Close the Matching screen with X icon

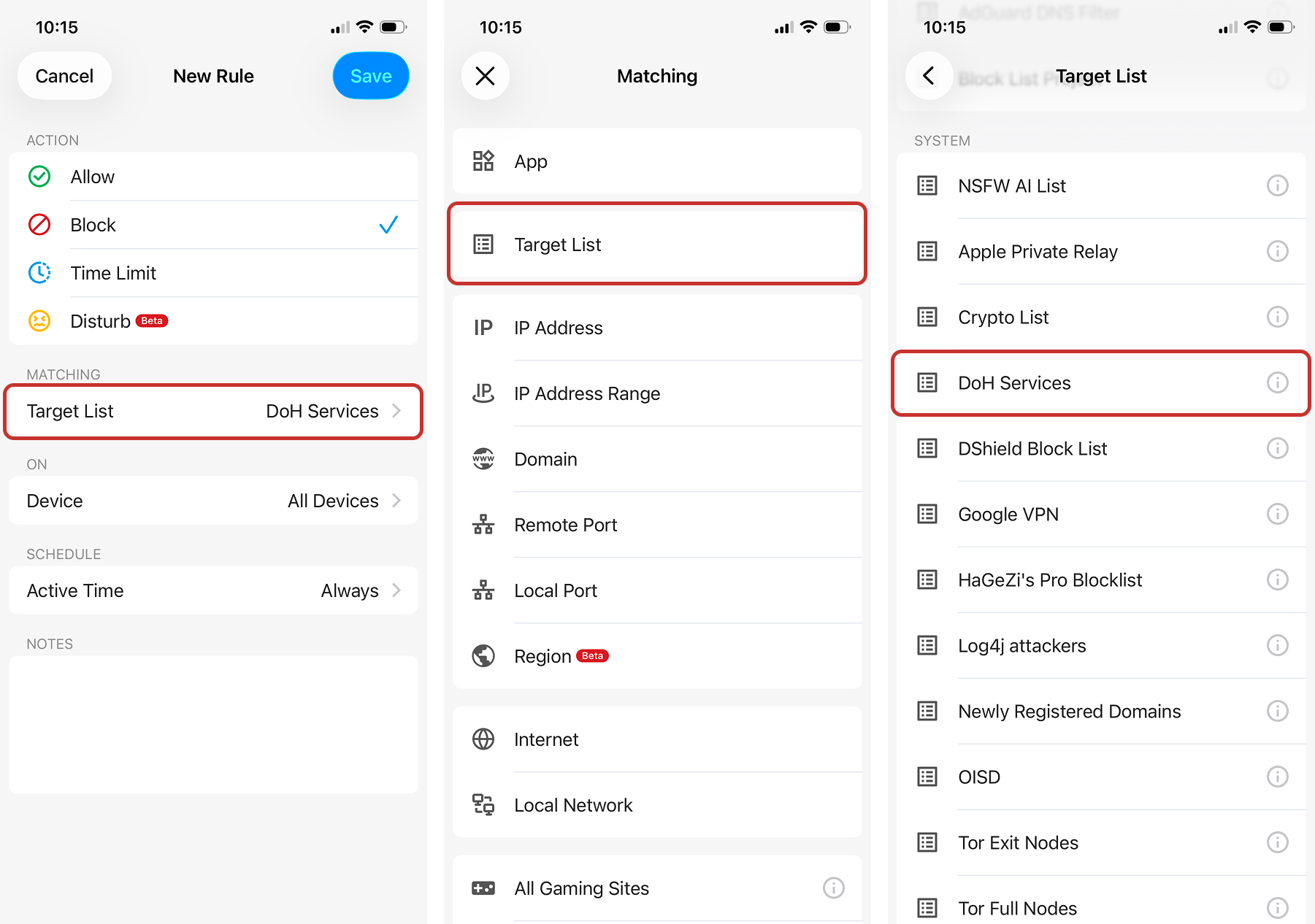click(x=485, y=76)
